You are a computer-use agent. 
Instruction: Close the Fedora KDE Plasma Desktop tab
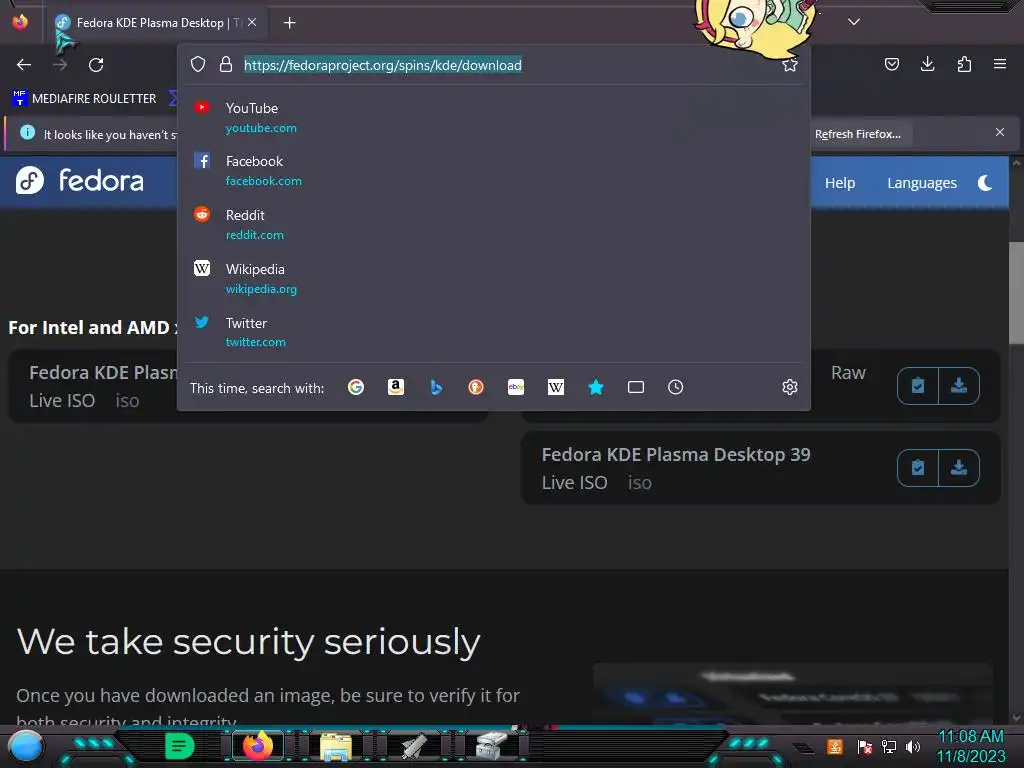252,22
